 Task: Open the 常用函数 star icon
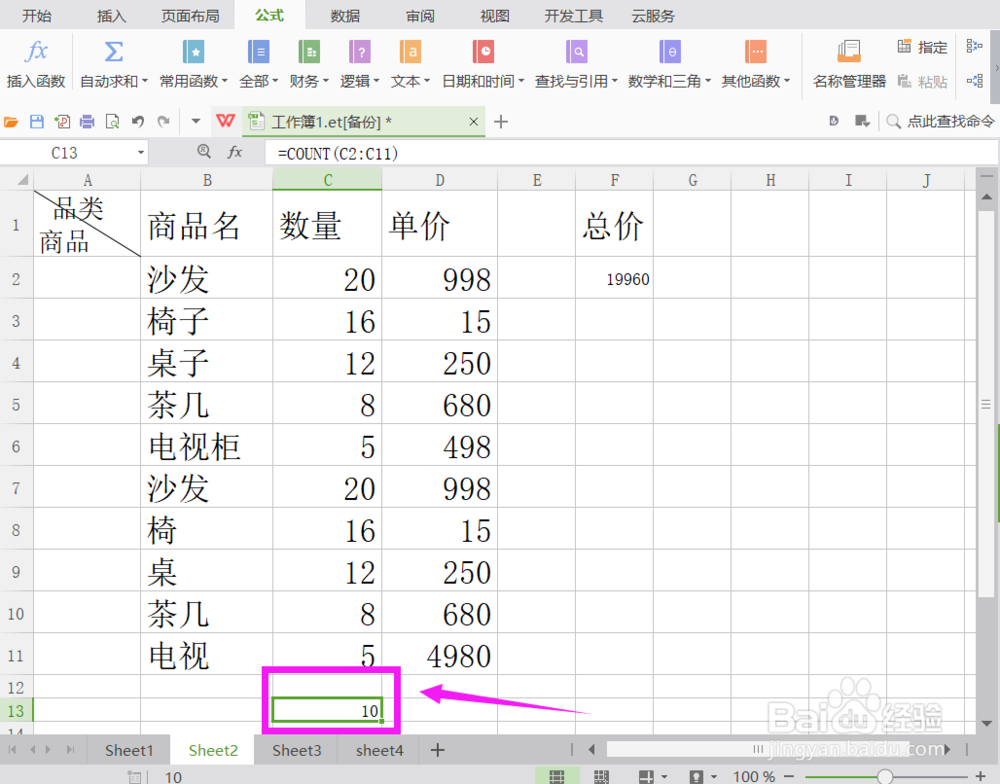point(193,51)
